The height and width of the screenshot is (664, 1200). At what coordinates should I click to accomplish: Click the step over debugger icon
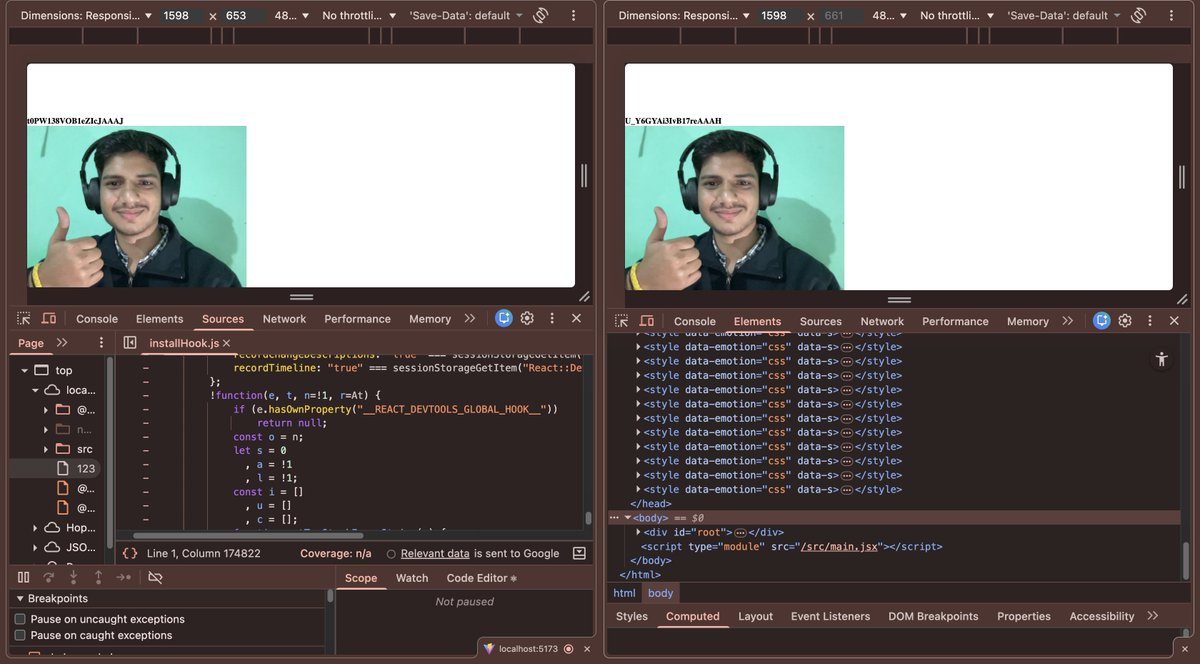48,578
